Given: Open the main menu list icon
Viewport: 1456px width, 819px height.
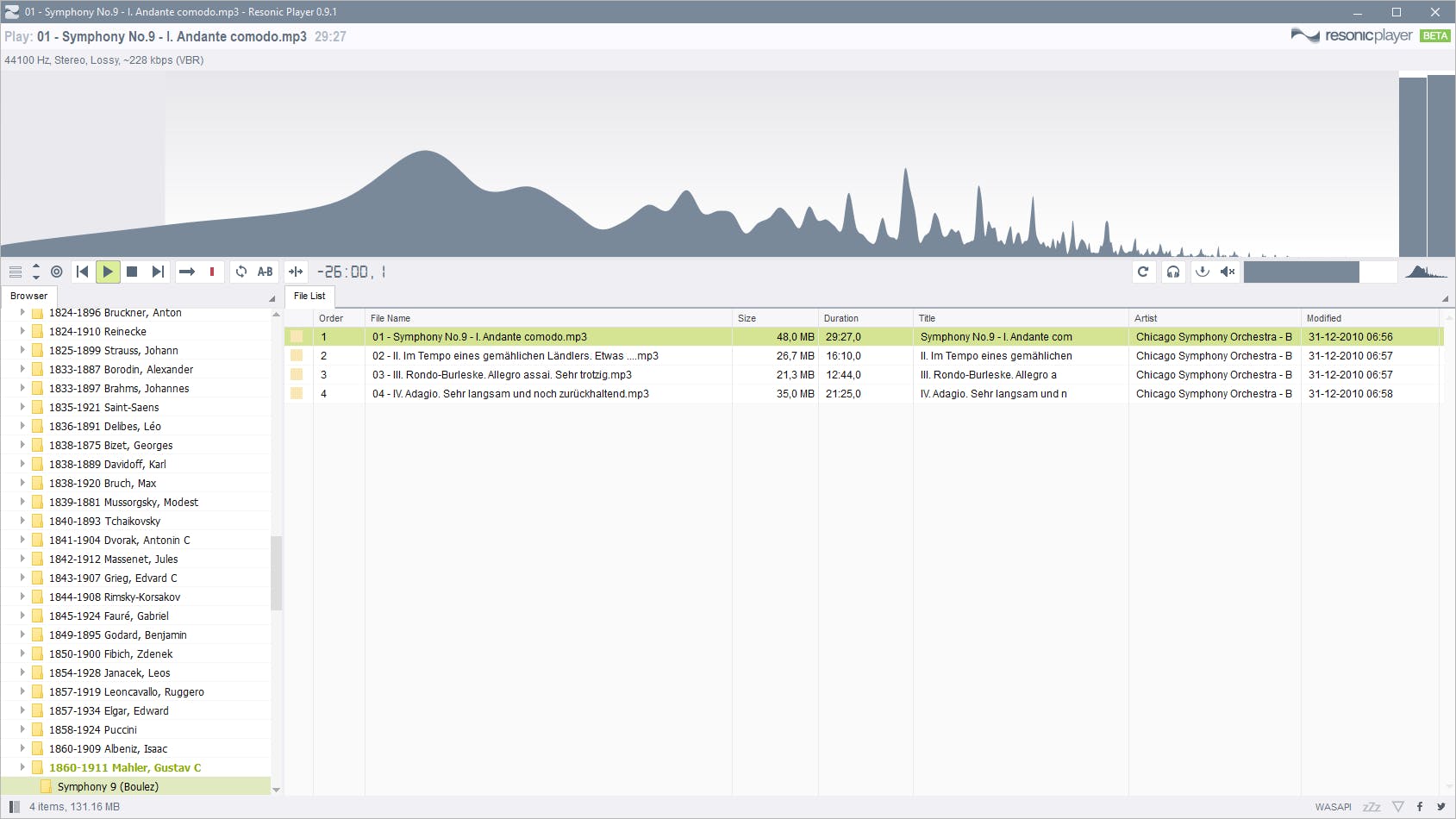Looking at the screenshot, I should pyautogui.click(x=16, y=272).
